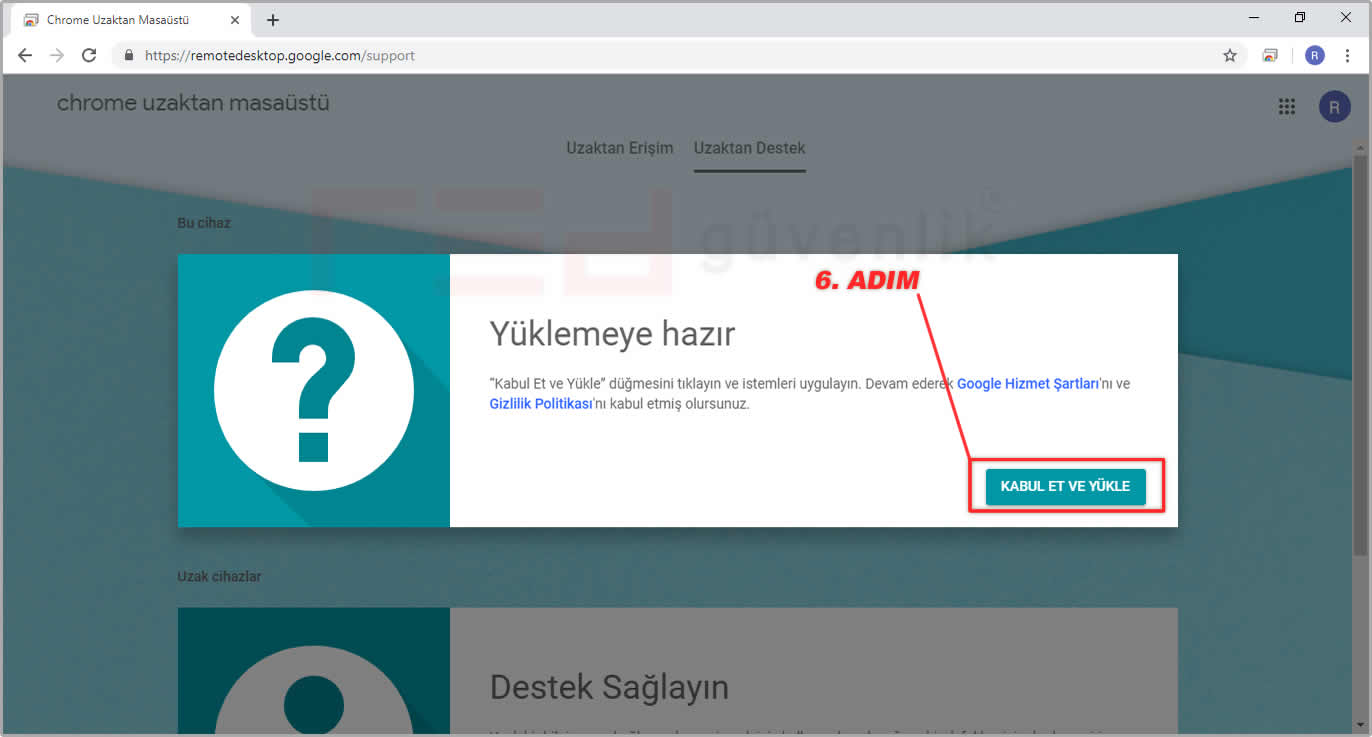Screen dimensions: 1372x737
Task: Open the Google apps grid
Action: click(1287, 107)
